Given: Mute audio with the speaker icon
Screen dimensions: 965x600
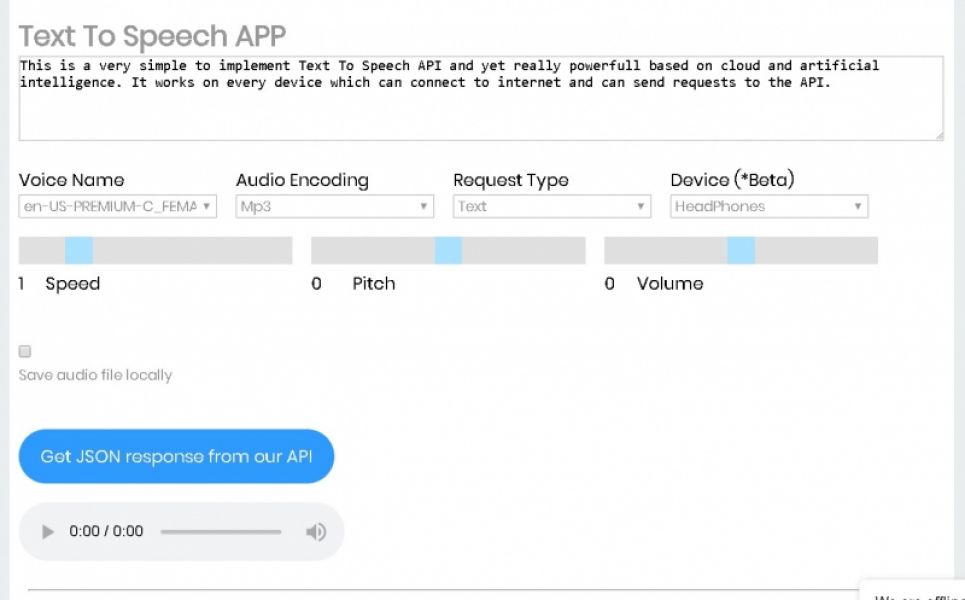Looking at the screenshot, I should [x=316, y=532].
